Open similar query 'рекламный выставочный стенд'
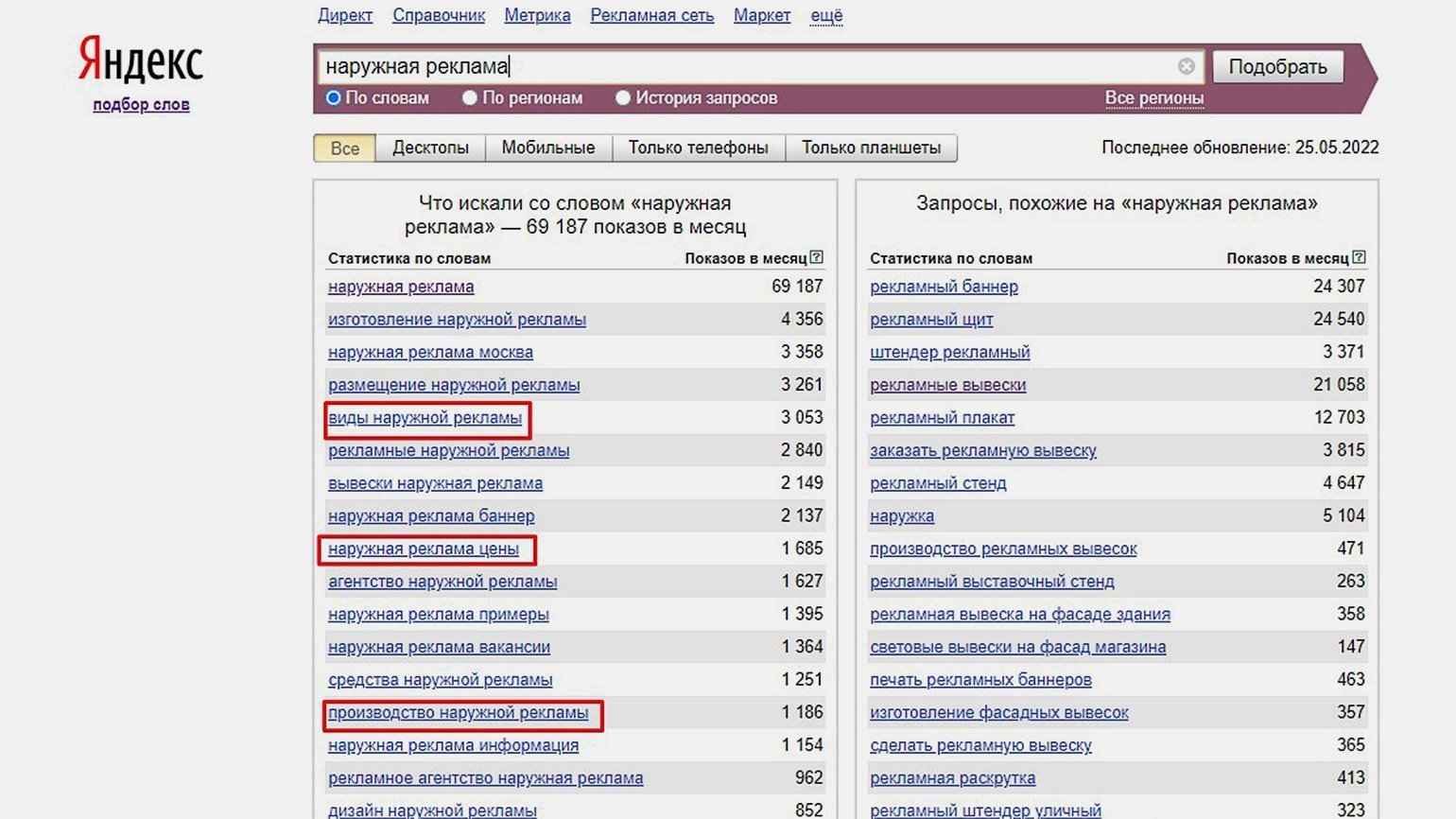Image resolution: width=1456 pixels, height=819 pixels. click(x=992, y=582)
